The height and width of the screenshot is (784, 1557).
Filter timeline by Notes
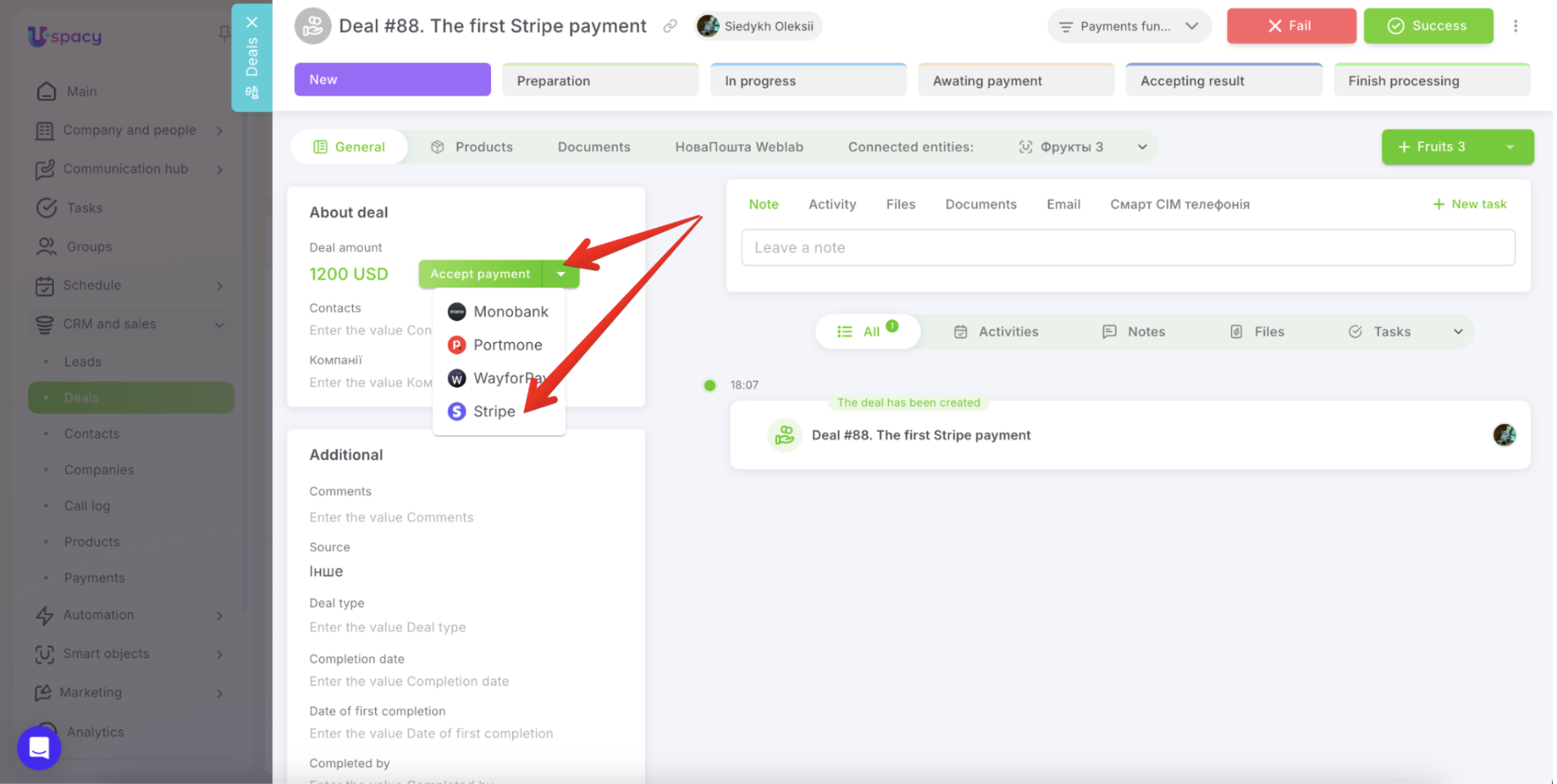[1133, 332]
